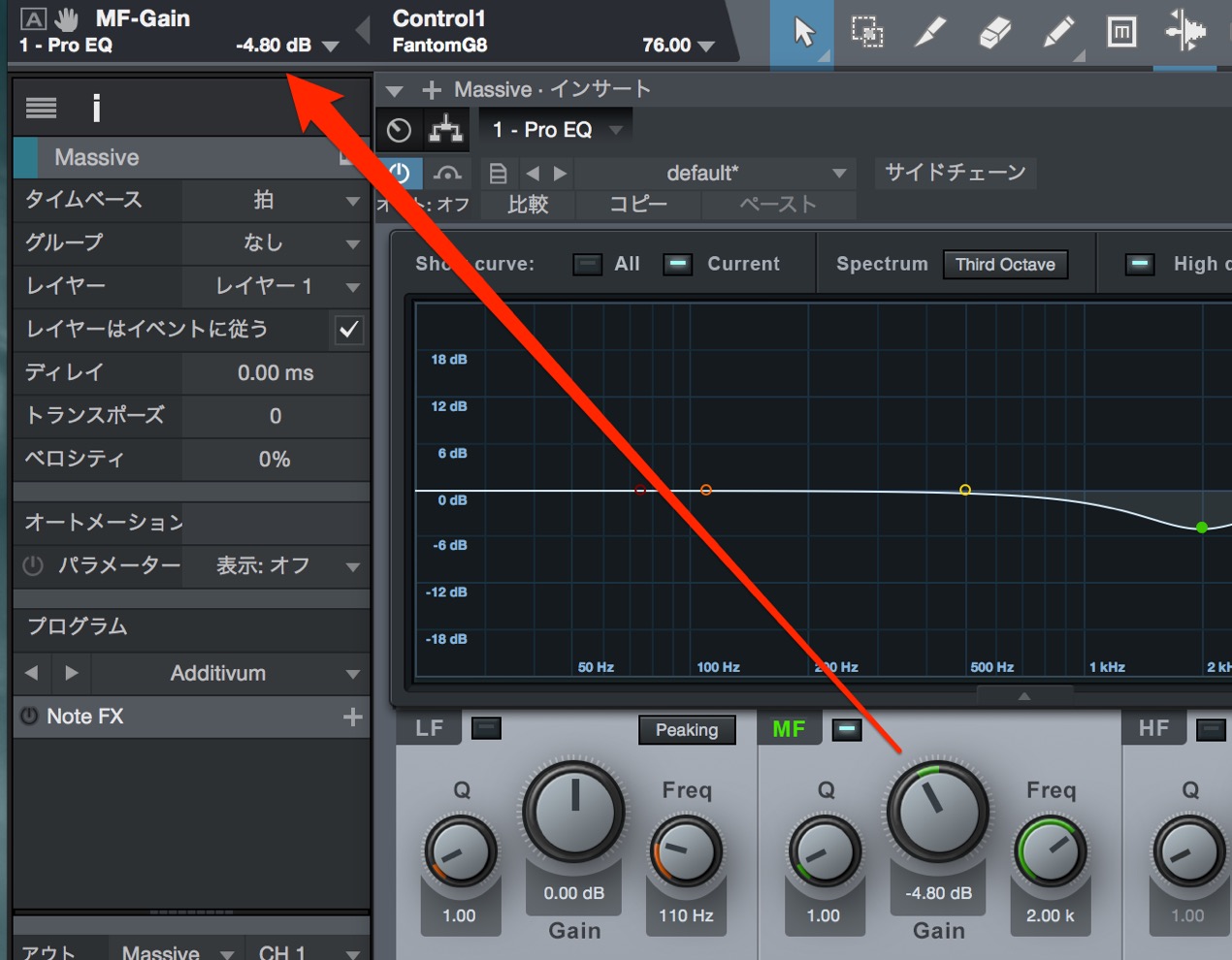Click the expand arrow below the EQ graph
This screenshot has width=1232, height=960.
[x=1024, y=695]
